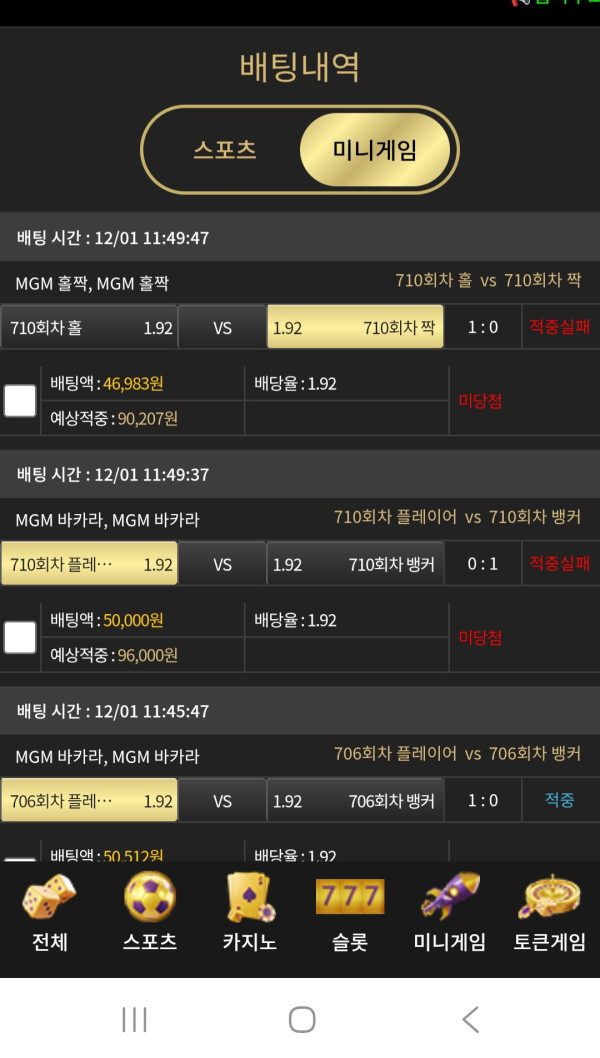Select the 미니게임 tab
Image resolution: width=600 pixels, height=1058 pixels.
[374, 150]
